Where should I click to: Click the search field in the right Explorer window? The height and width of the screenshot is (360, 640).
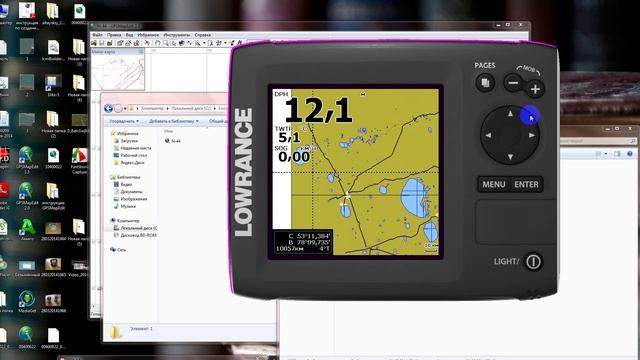(x=598, y=141)
